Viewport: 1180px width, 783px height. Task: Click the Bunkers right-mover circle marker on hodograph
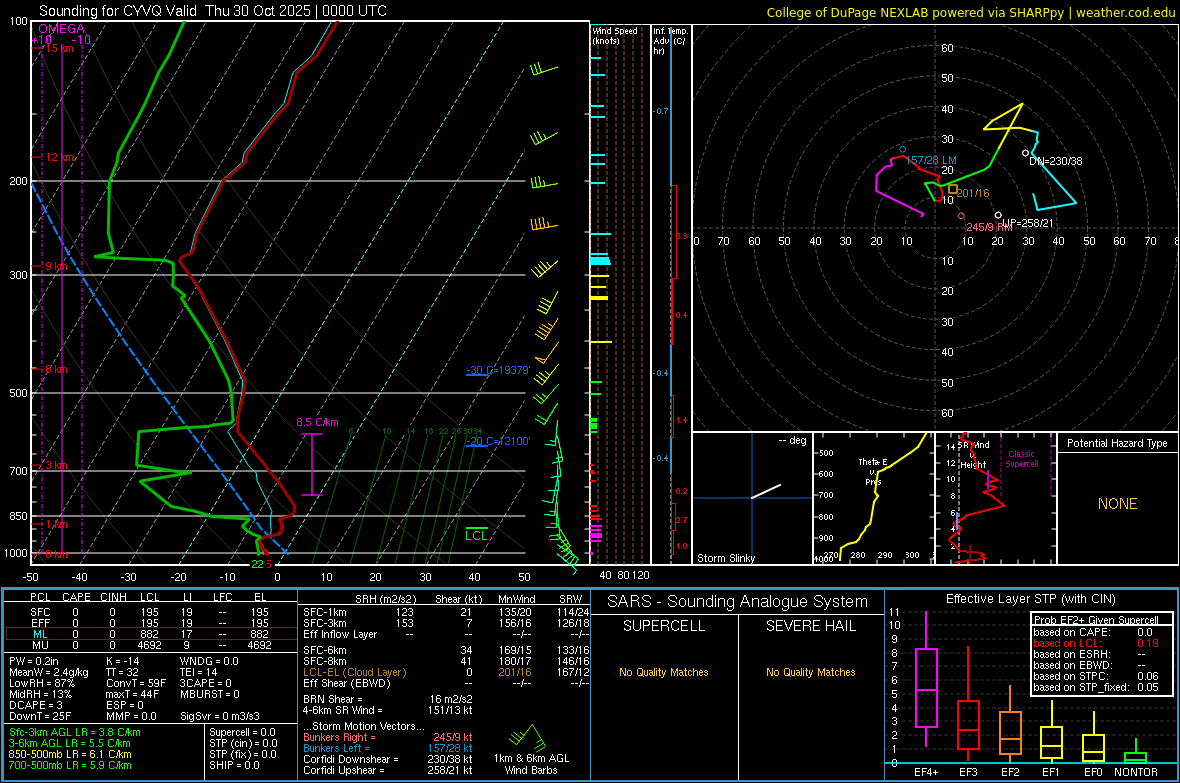(x=961, y=216)
